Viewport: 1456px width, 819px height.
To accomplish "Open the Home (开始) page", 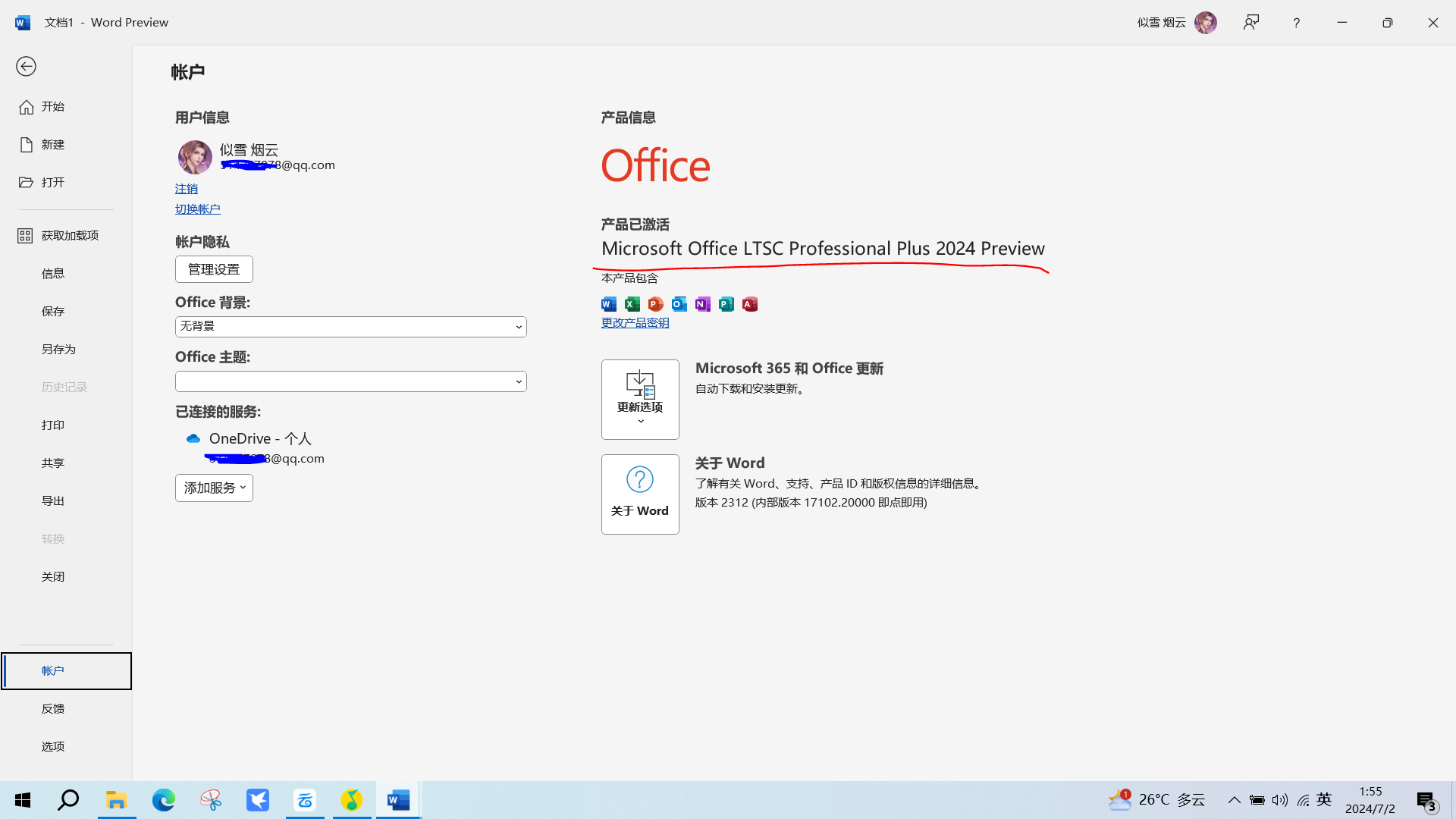I will (52, 107).
